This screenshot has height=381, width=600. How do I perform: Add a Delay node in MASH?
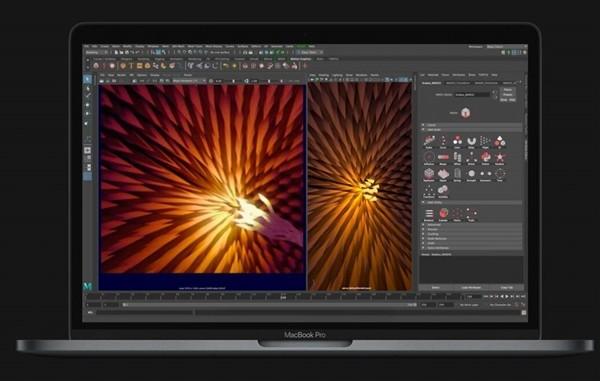[x=471, y=141]
